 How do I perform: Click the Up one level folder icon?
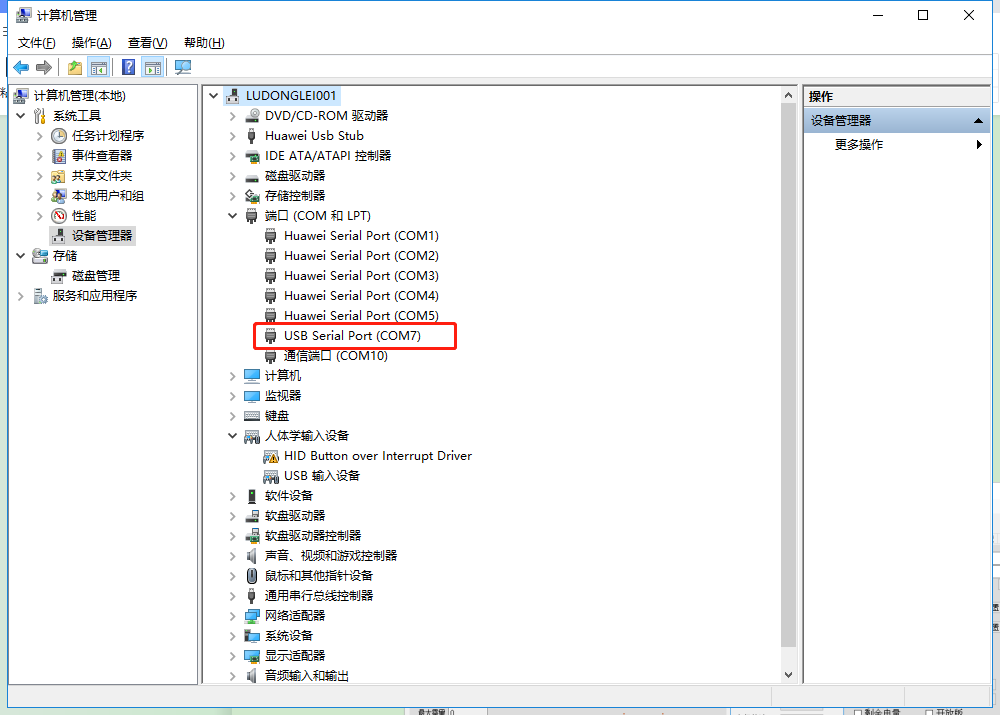point(75,67)
